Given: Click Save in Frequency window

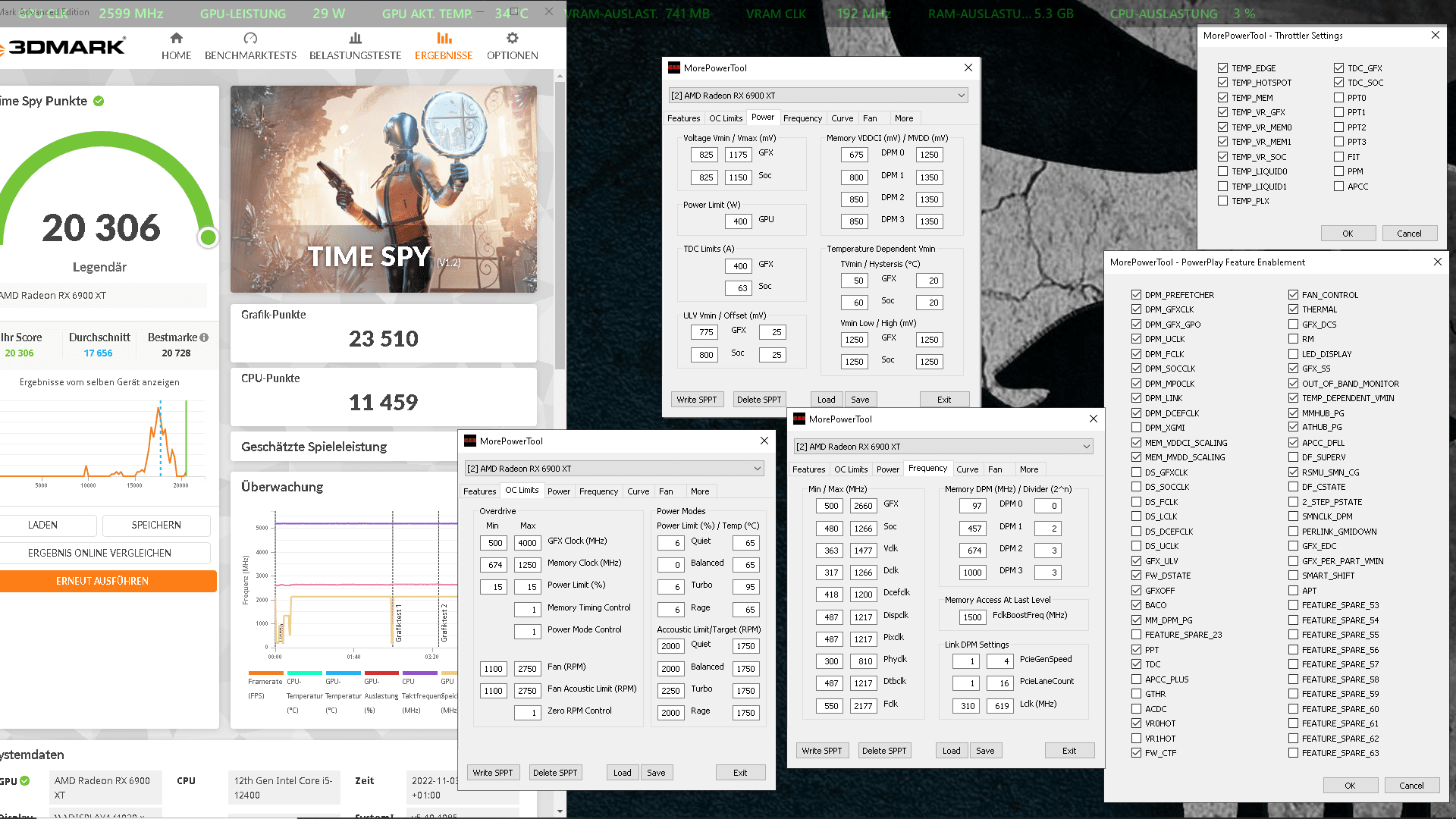Looking at the screenshot, I should 985,751.
